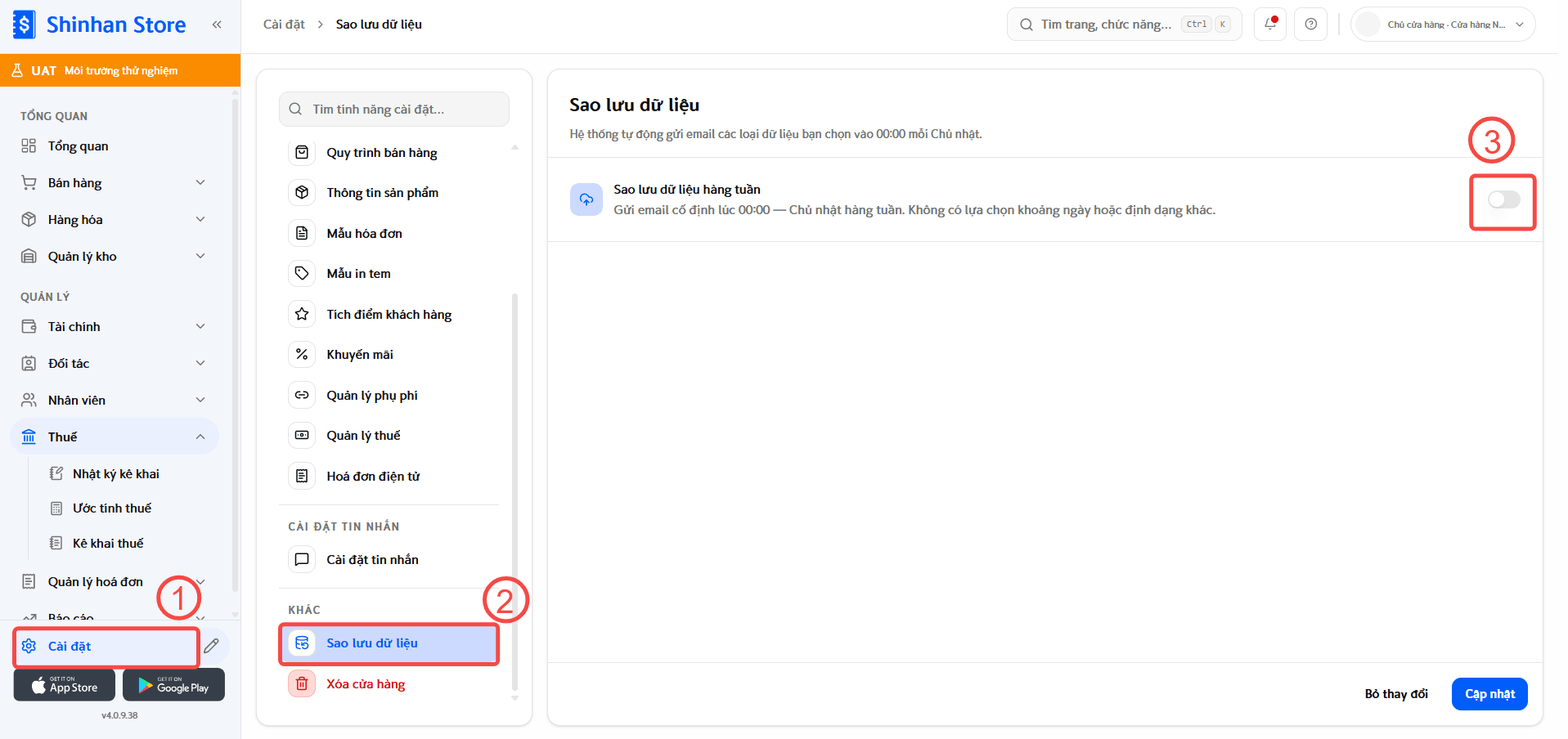Enable the weekly data backup toggle

pyautogui.click(x=1503, y=199)
